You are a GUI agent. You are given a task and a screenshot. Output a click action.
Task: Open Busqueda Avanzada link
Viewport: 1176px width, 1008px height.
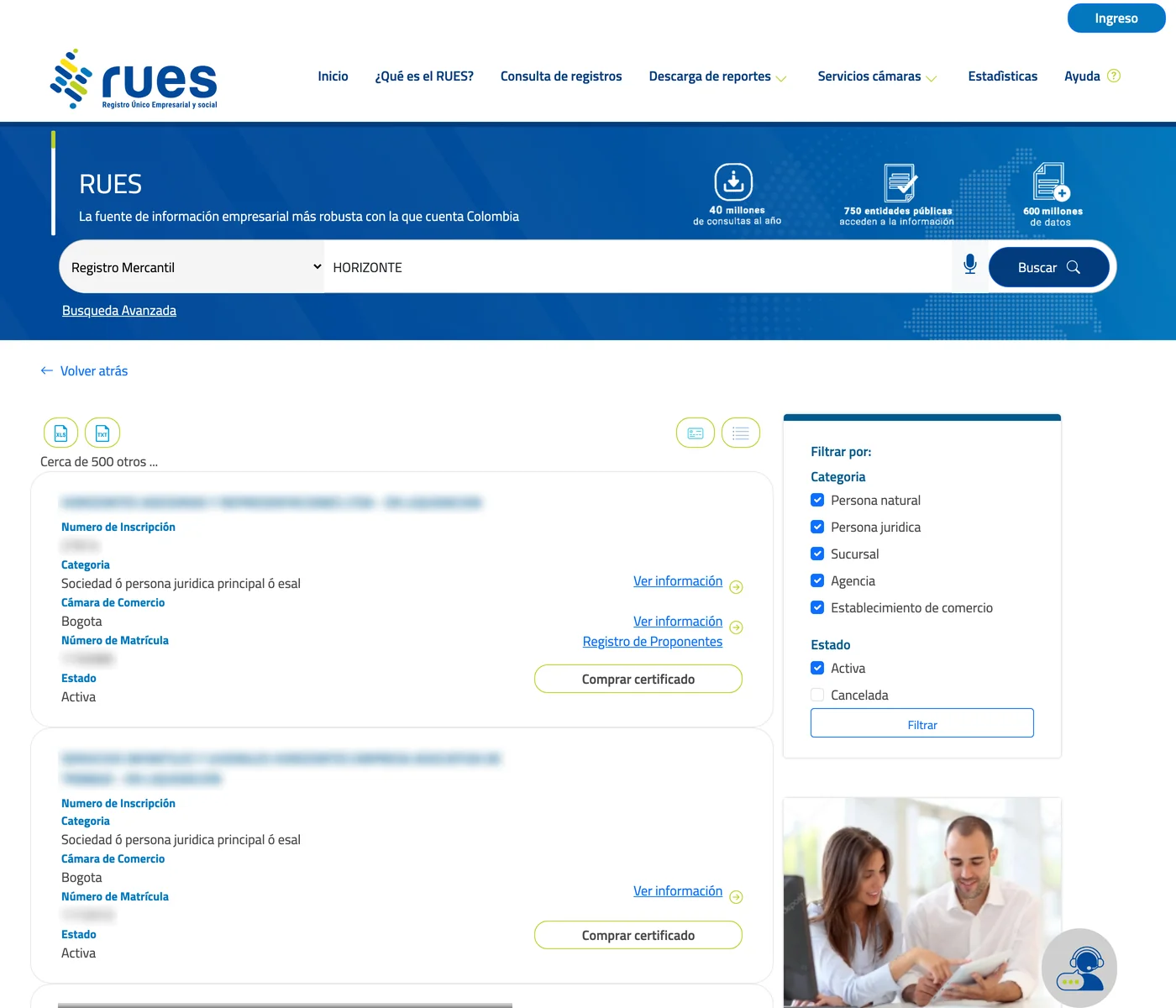pos(119,310)
